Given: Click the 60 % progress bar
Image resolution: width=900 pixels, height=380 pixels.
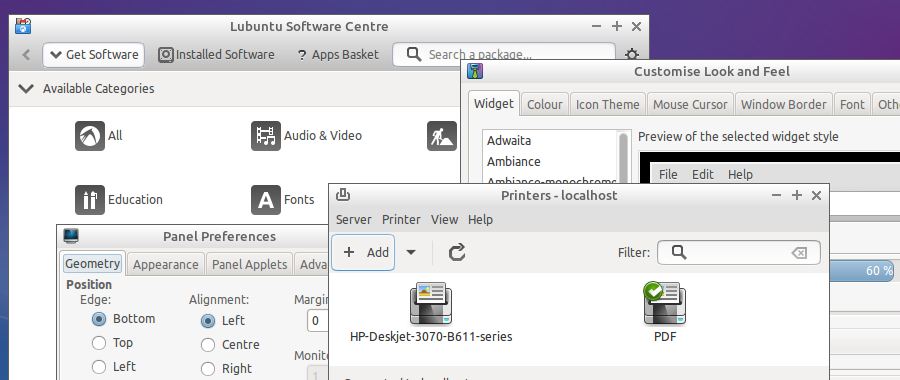Looking at the screenshot, I should click(x=864, y=270).
